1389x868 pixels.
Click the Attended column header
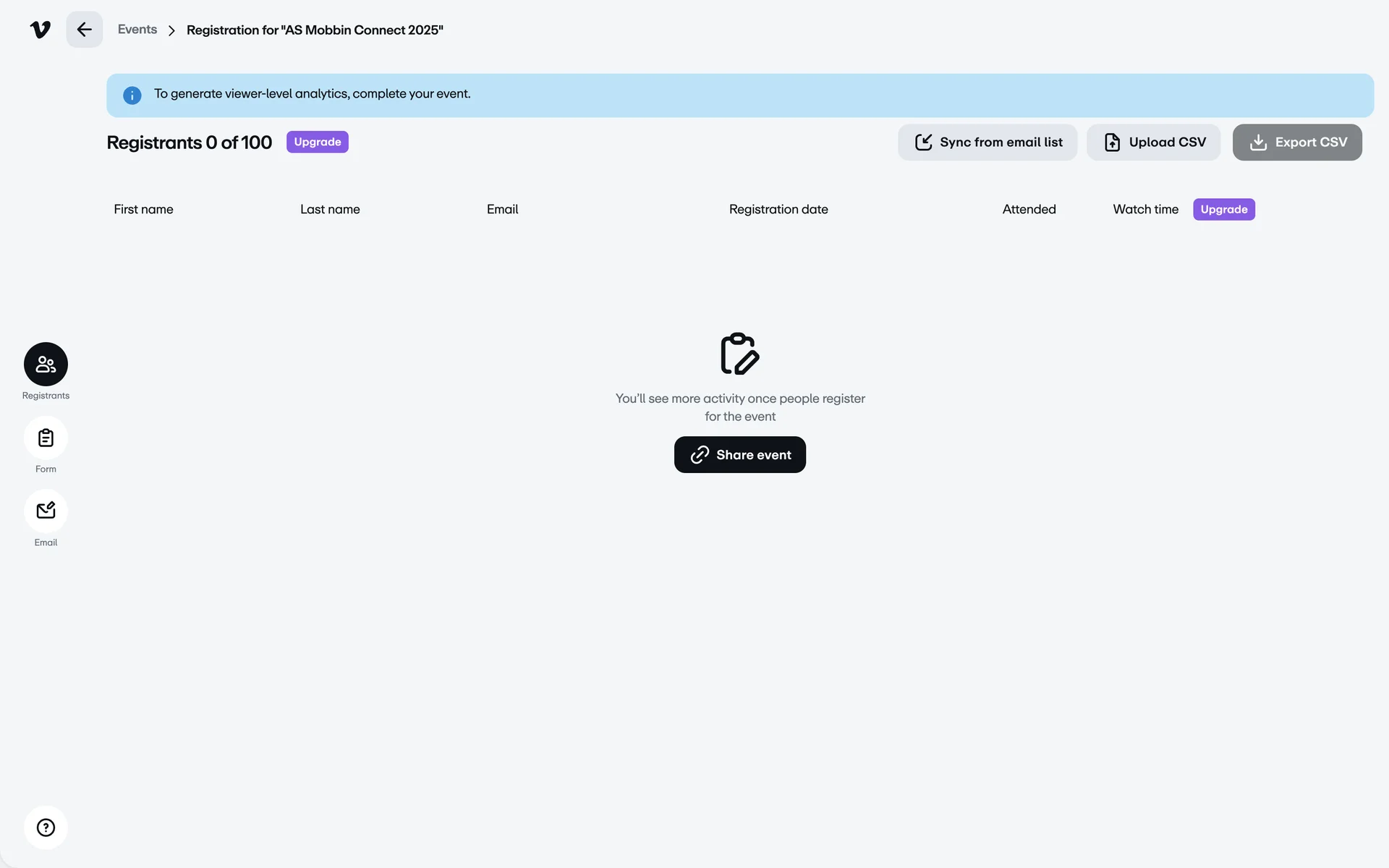pyautogui.click(x=1029, y=210)
